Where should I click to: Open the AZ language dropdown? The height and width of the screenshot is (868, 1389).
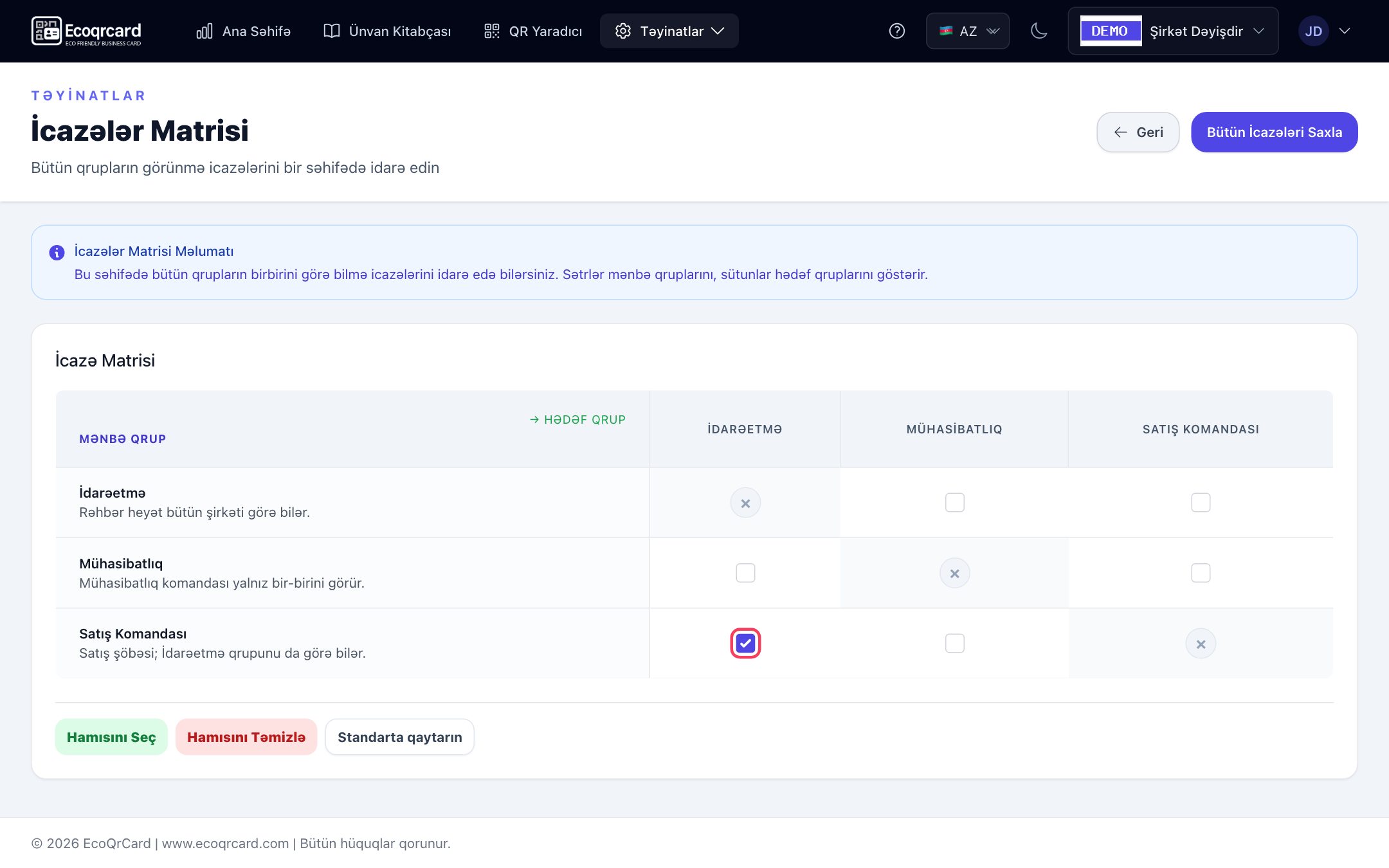click(968, 31)
